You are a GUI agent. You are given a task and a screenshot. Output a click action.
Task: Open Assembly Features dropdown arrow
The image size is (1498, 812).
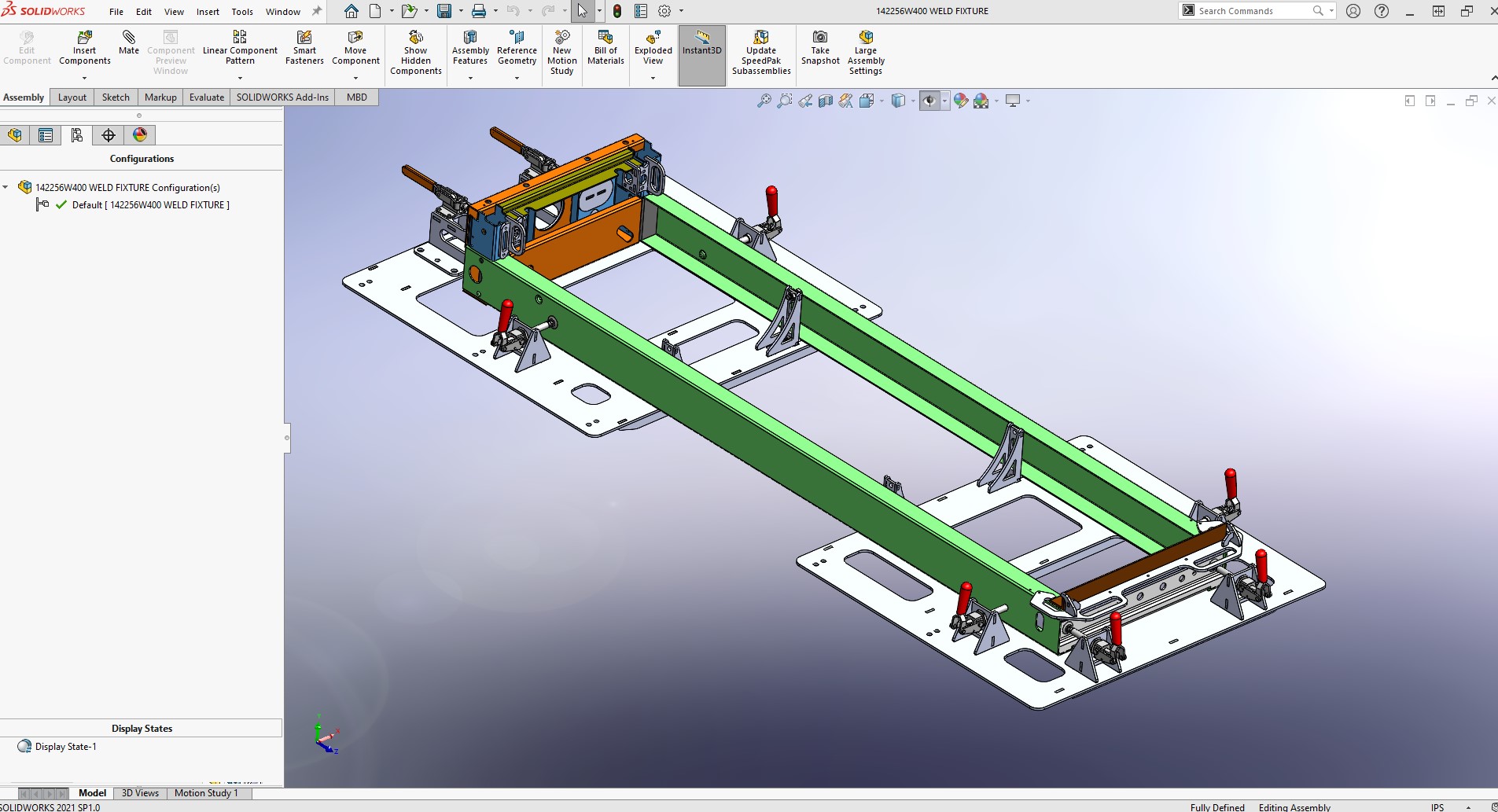(470, 78)
